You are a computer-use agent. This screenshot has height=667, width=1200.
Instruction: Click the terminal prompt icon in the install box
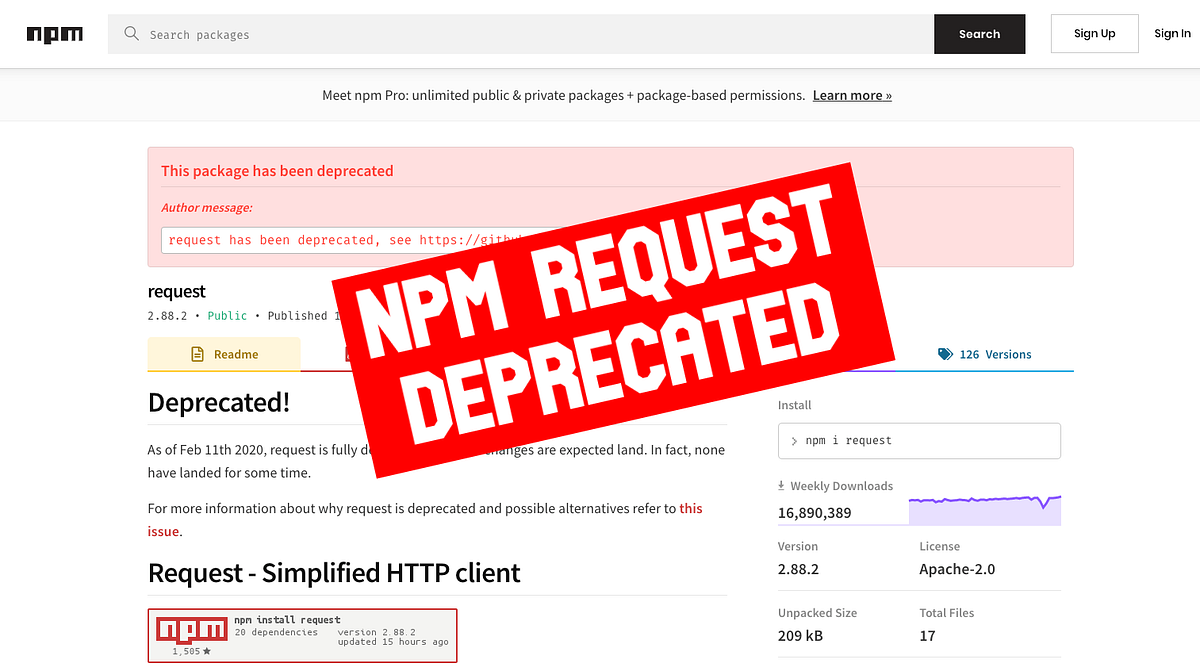click(797, 440)
